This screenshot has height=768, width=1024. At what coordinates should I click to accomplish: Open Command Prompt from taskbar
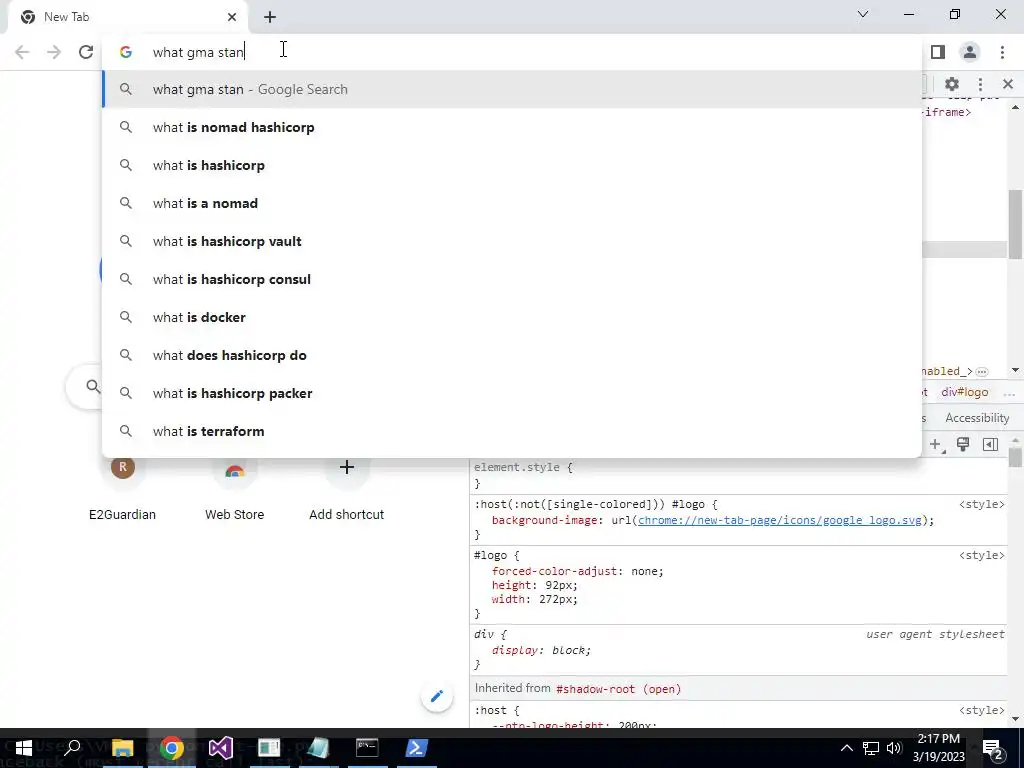[367, 748]
